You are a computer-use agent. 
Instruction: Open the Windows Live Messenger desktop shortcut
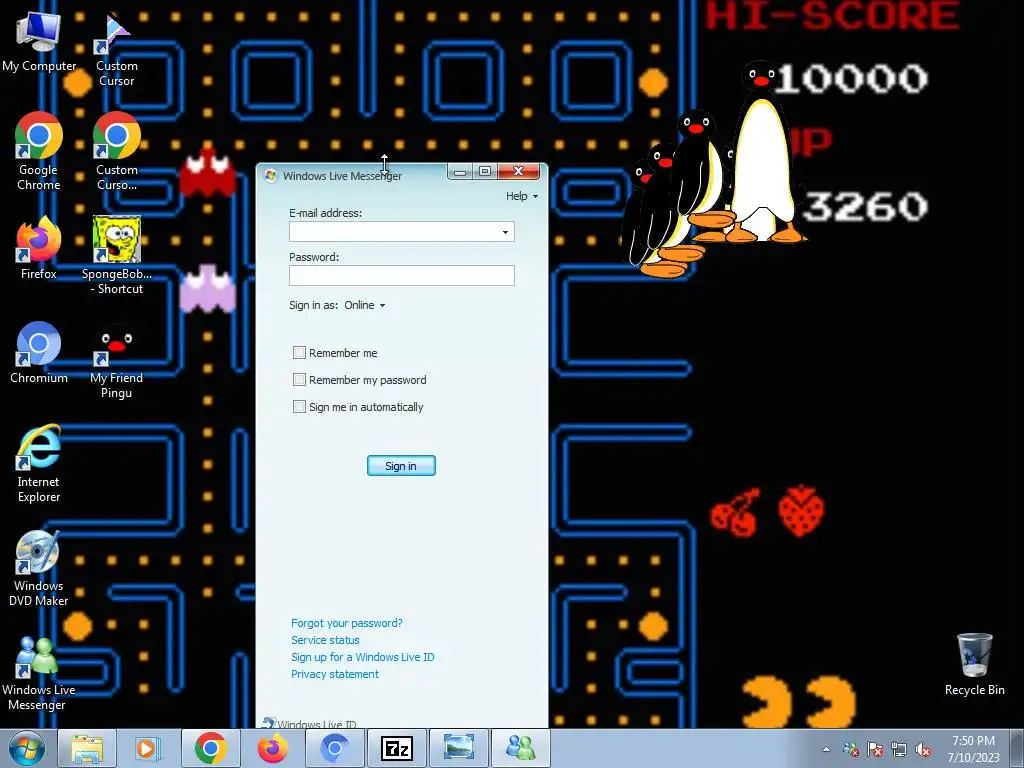(x=39, y=673)
